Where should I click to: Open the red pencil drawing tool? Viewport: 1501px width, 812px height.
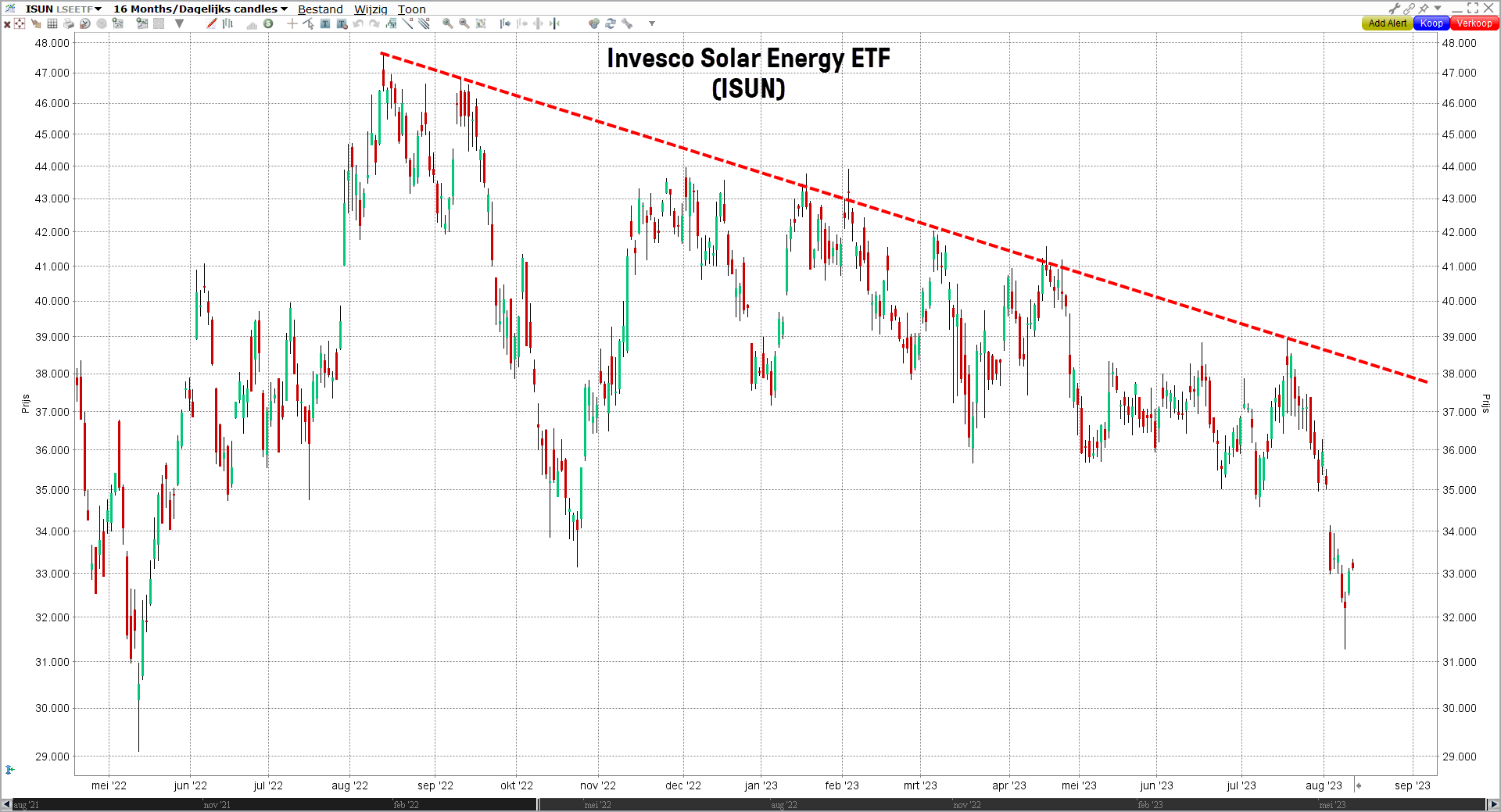point(212,23)
